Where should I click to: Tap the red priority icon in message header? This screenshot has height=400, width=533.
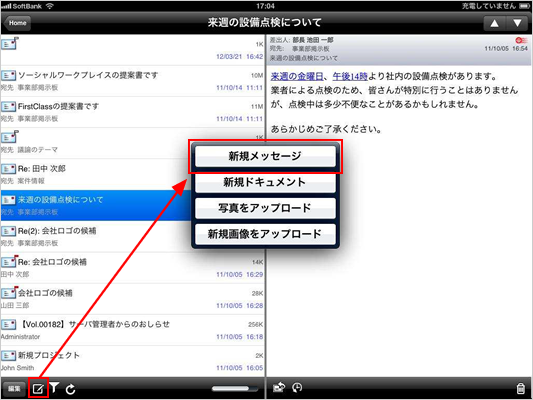pos(521,40)
